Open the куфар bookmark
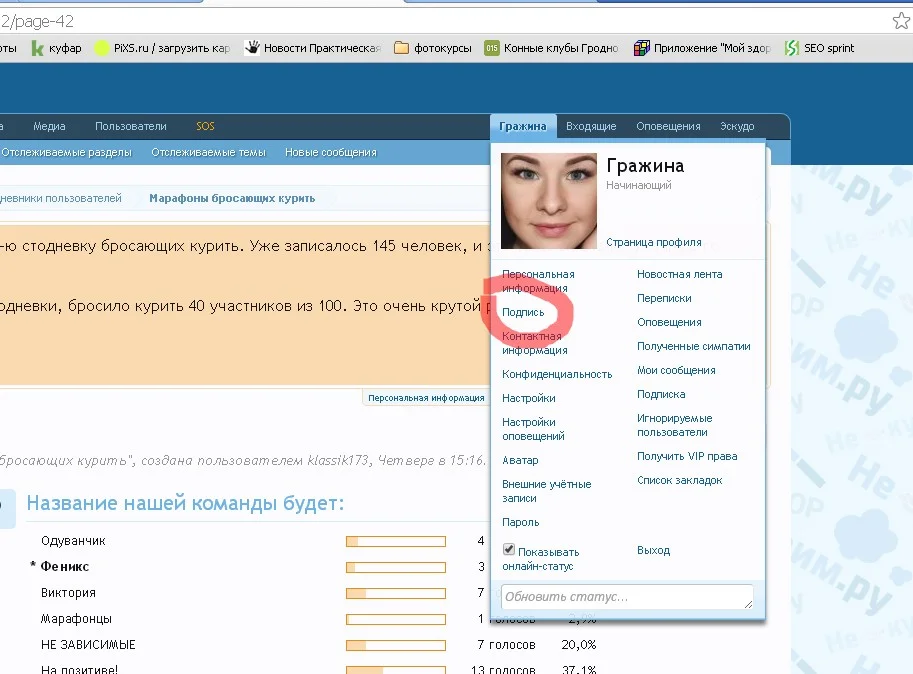 pos(56,48)
